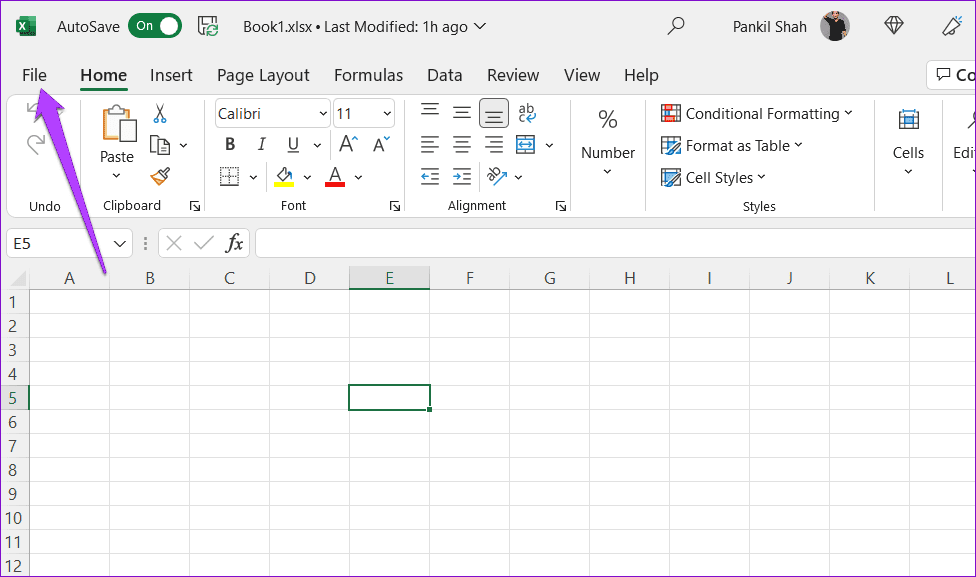Click the Merge and Center icon
Screen dimensions: 976x577
tap(525, 145)
